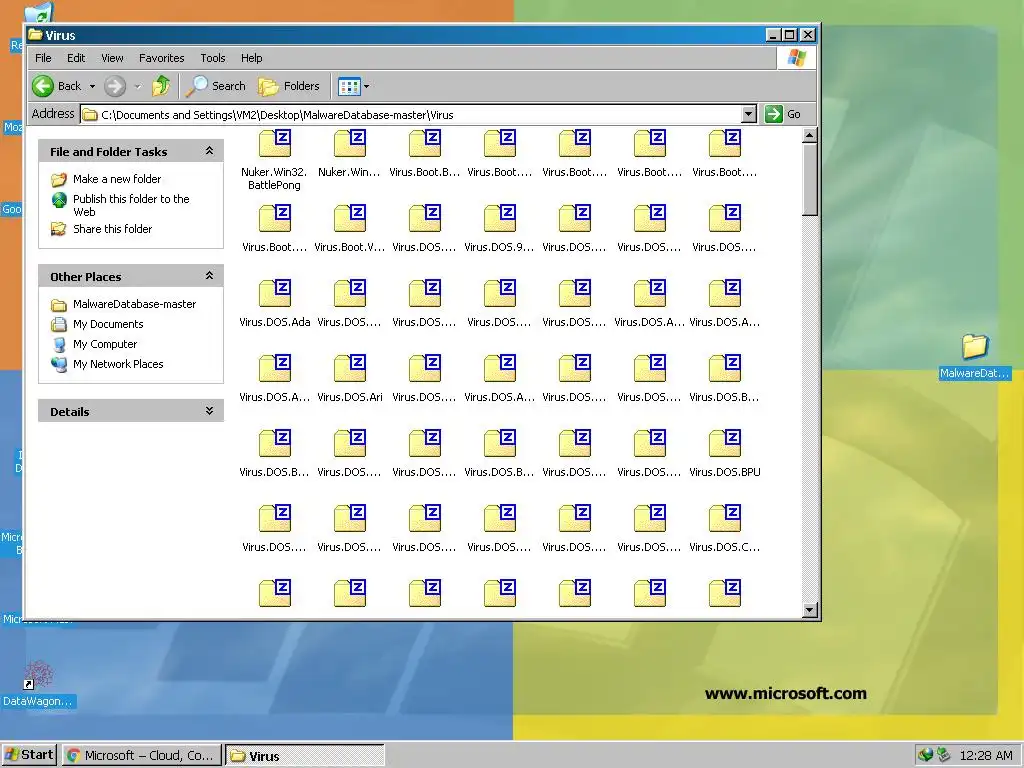Click the Up one level folder icon

point(161,86)
